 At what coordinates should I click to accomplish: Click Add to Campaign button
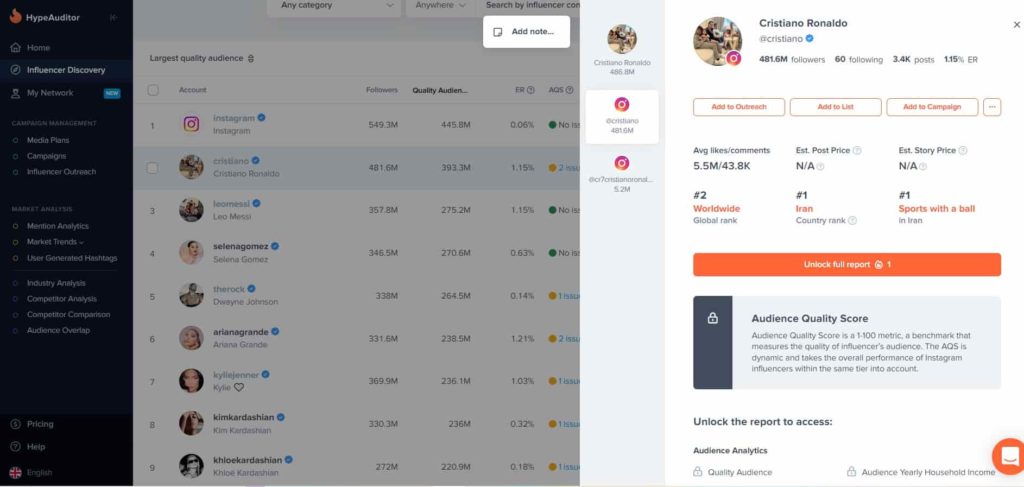(932, 107)
